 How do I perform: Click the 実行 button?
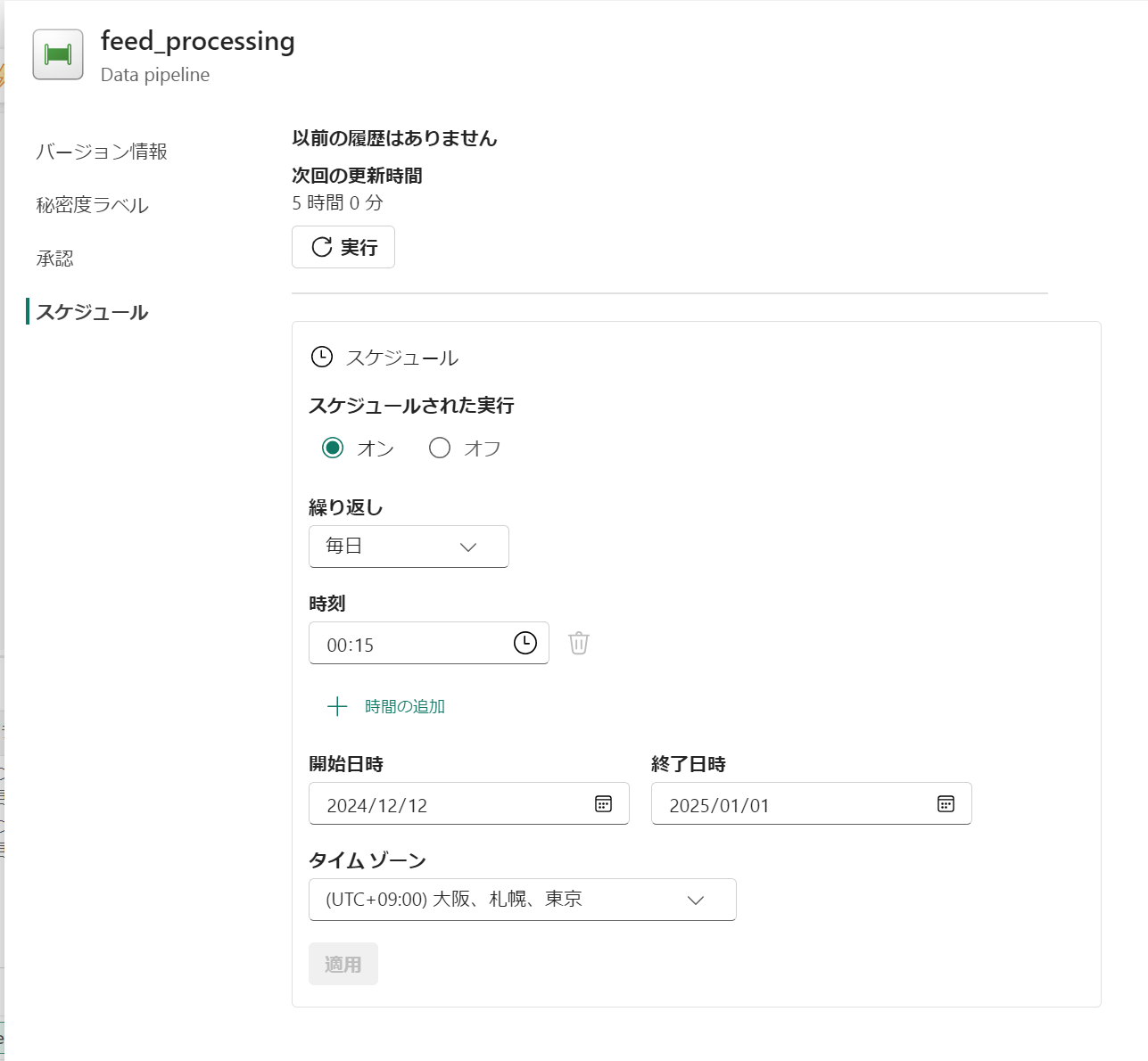(343, 247)
